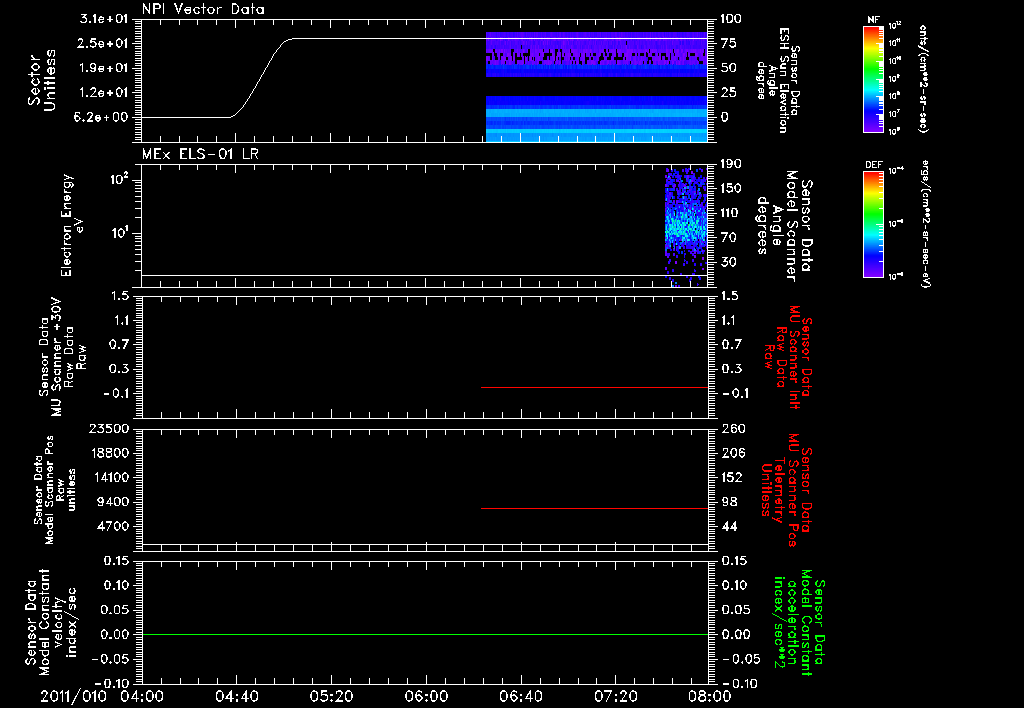Click the 'ESH Sun Elevation Angle' axis label

tap(779, 80)
